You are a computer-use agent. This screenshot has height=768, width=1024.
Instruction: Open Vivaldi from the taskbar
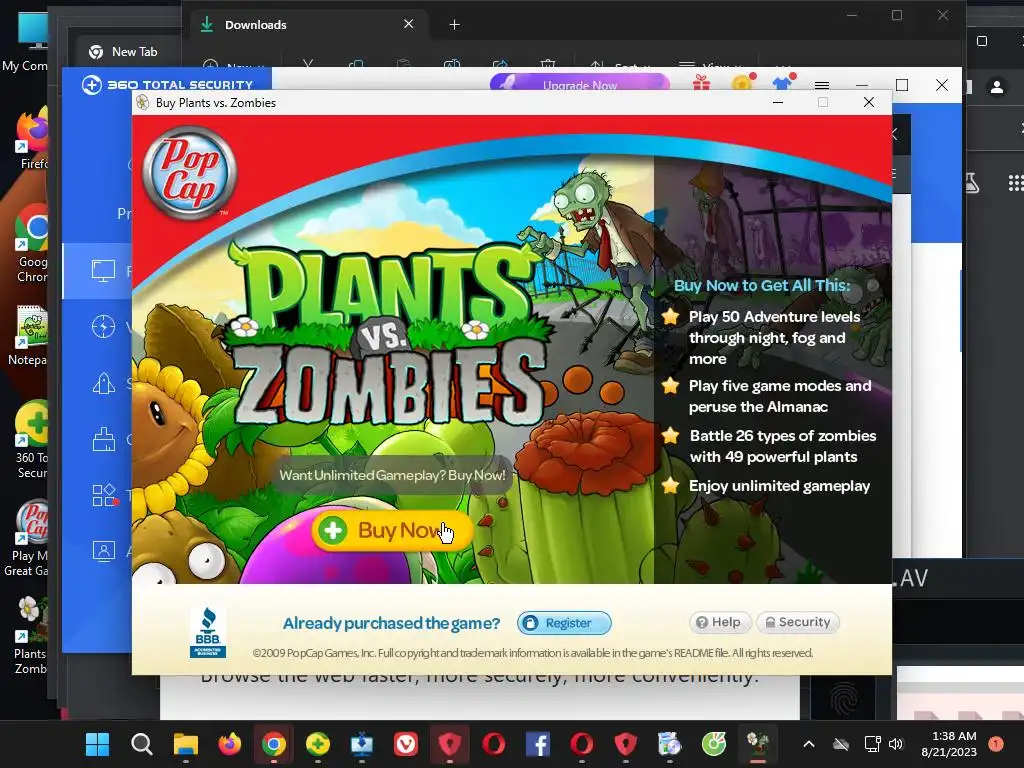406,744
